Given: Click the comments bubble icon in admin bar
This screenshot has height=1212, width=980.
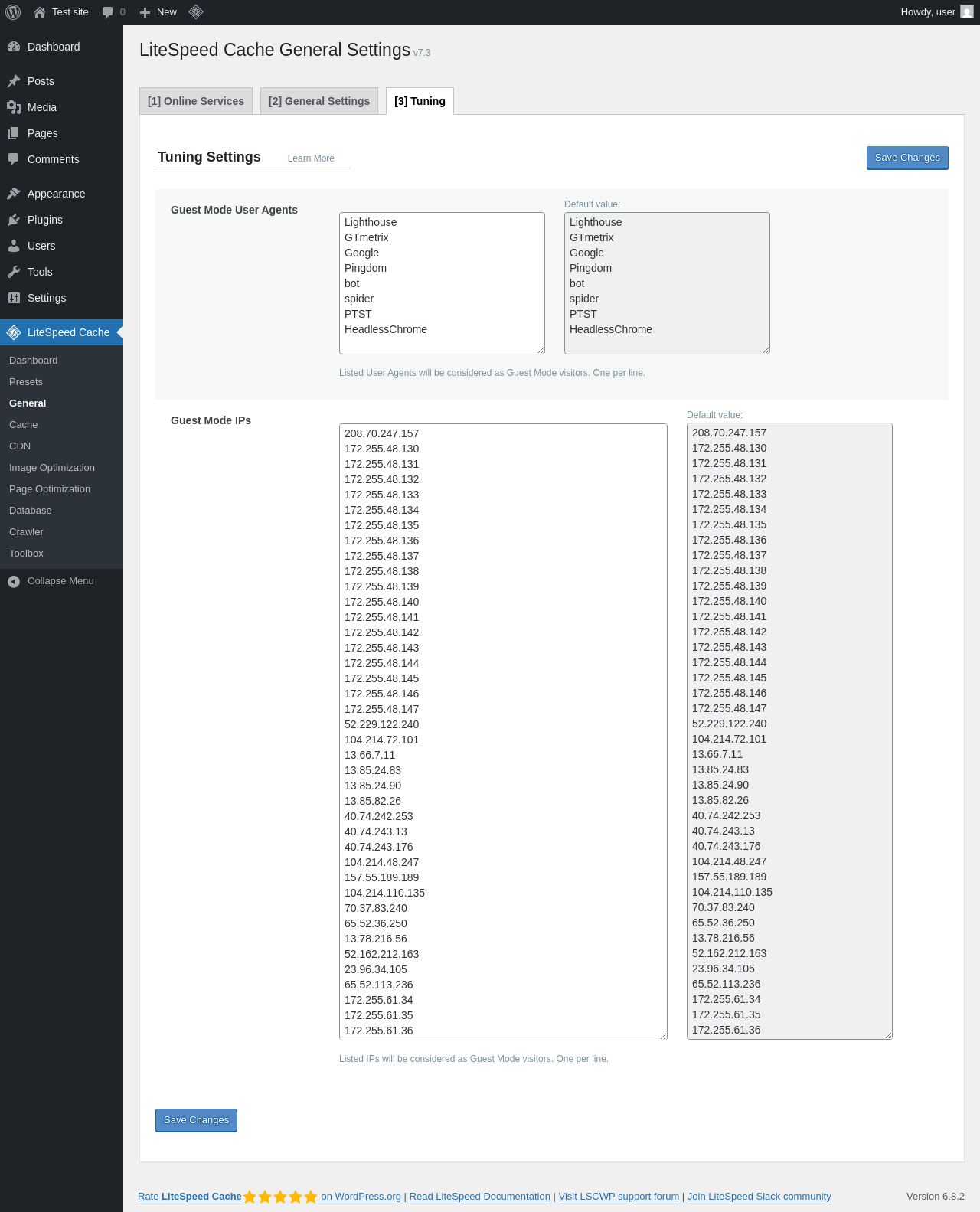Looking at the screenshot, I should (107, 12).
